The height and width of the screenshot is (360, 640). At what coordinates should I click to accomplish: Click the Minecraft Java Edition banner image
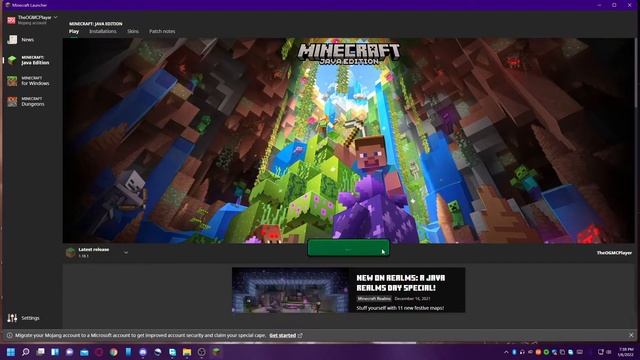[348, 140]
